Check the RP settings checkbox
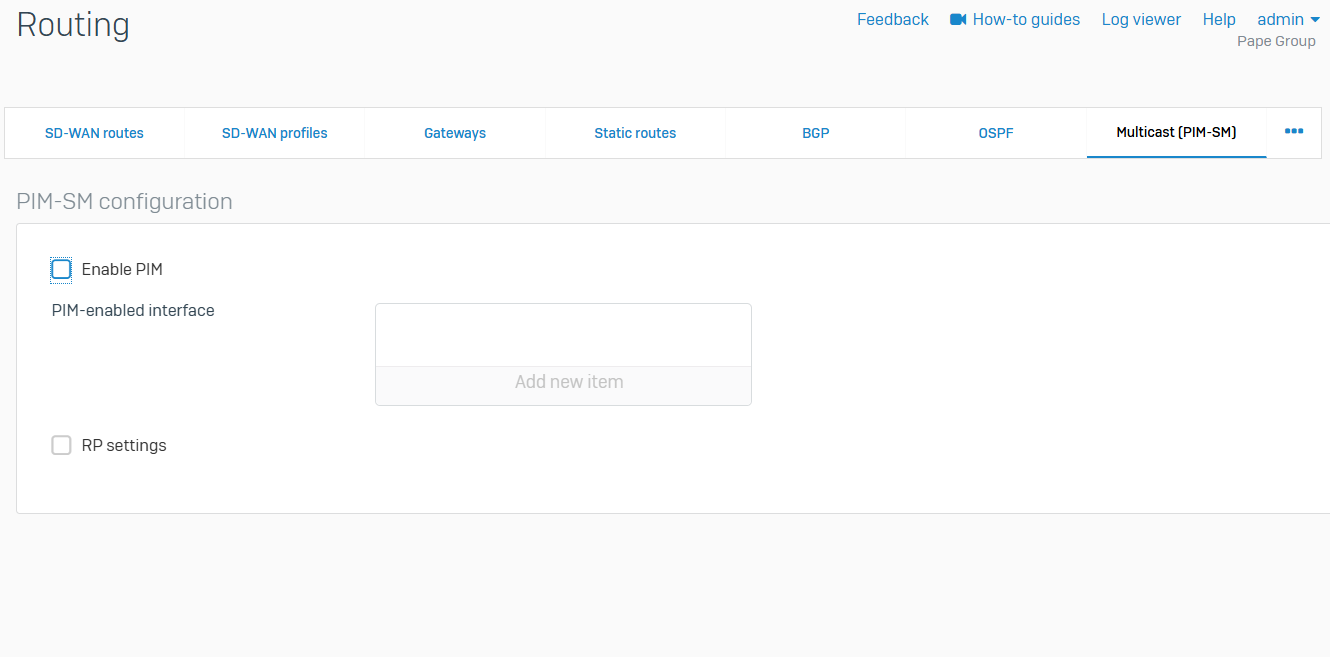1330x657 pixels. [x=62, y=445]
